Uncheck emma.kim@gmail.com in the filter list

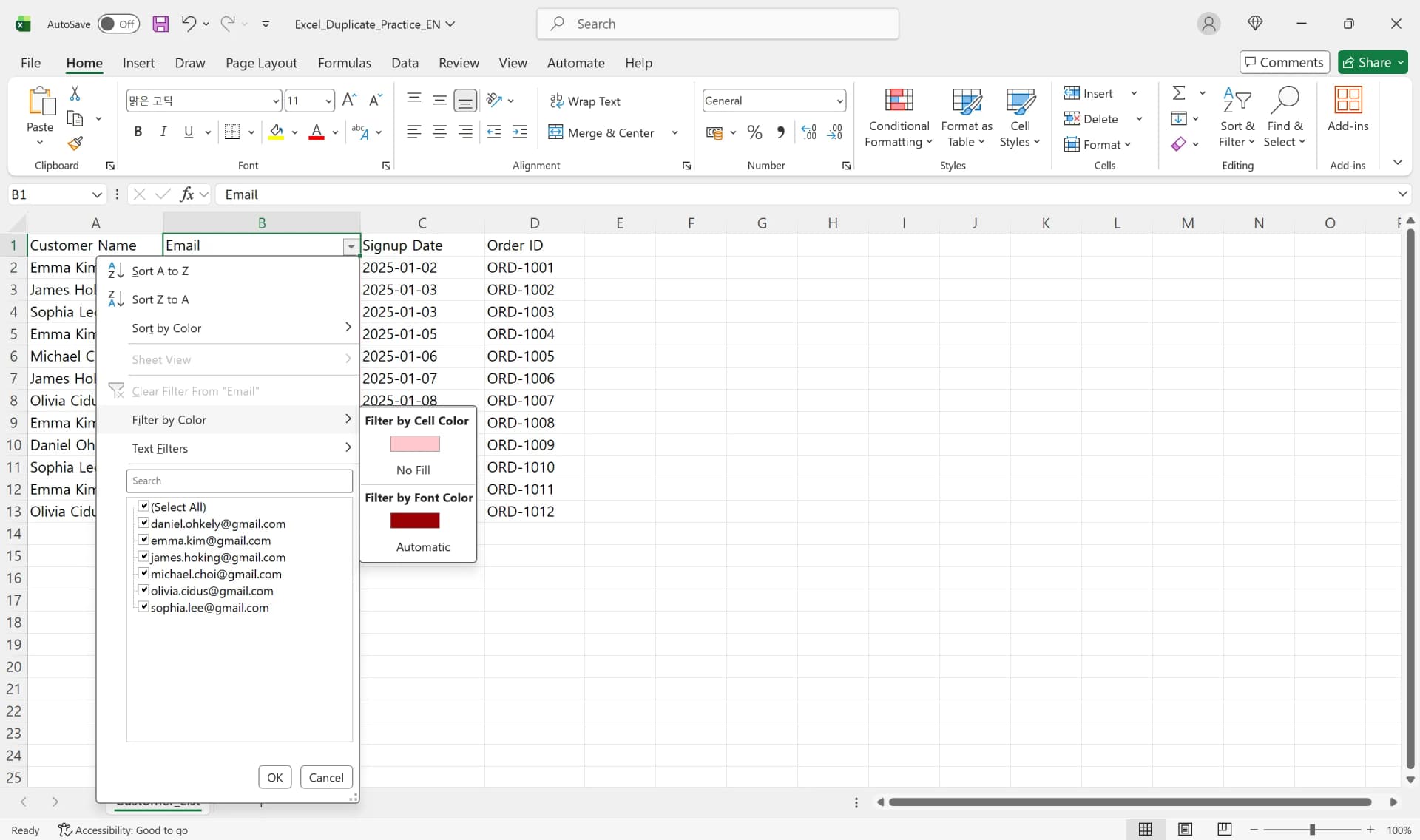(143, 540)
